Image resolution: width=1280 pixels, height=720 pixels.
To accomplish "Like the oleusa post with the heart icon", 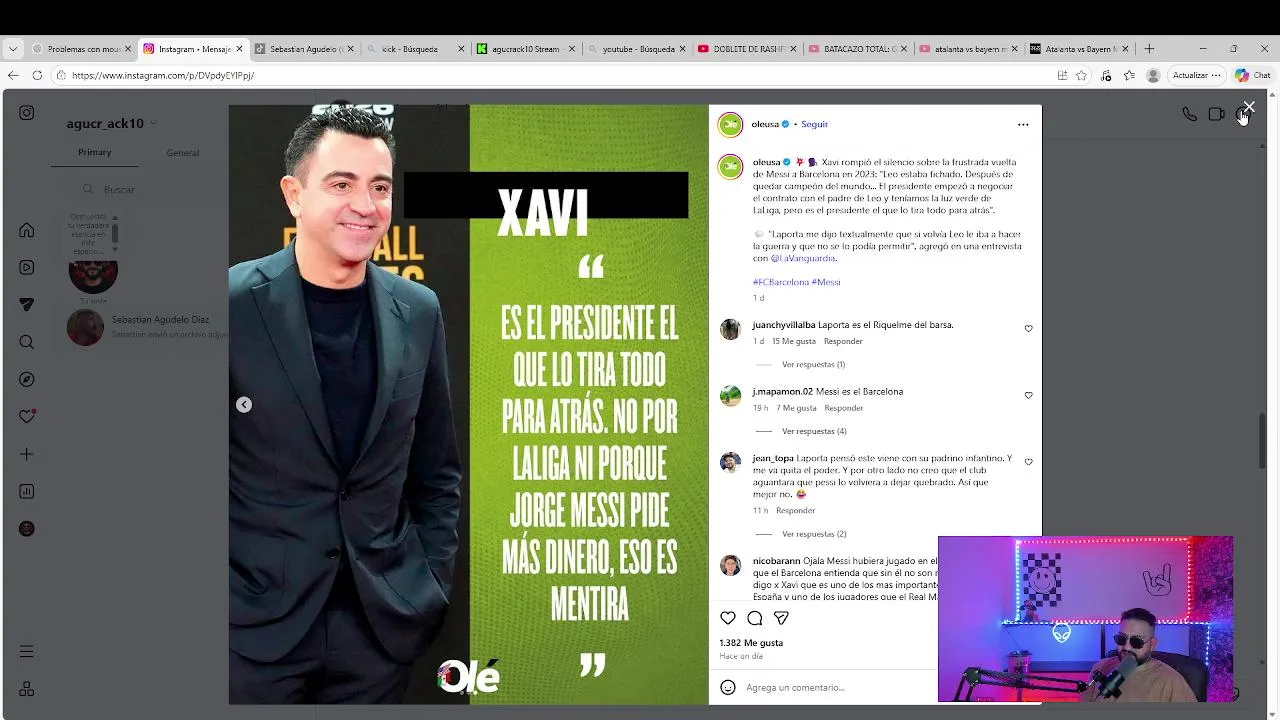I will coord(728,618).
